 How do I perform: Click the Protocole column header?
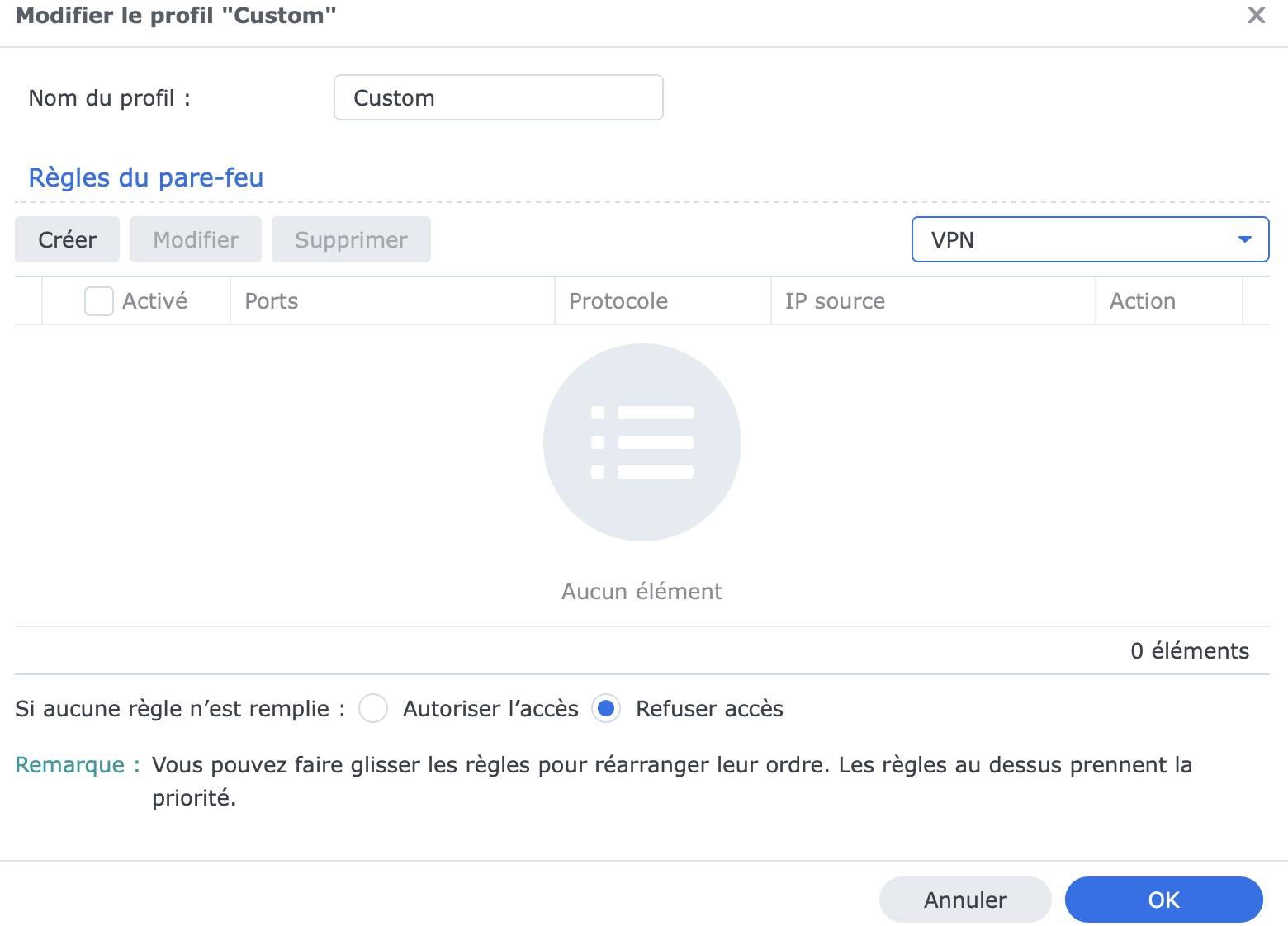pos(618,301)
